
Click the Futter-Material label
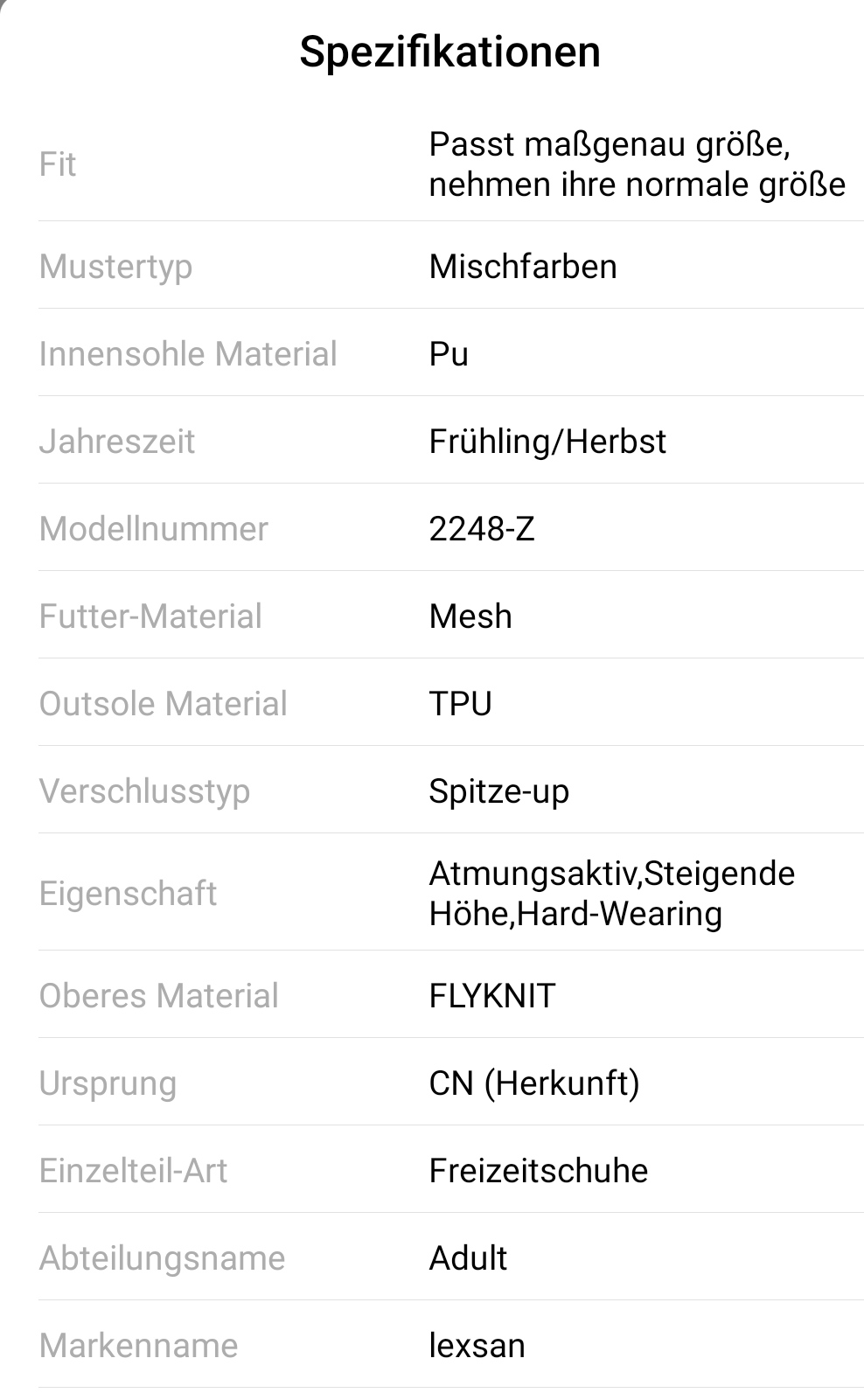[x=150, y=616]
